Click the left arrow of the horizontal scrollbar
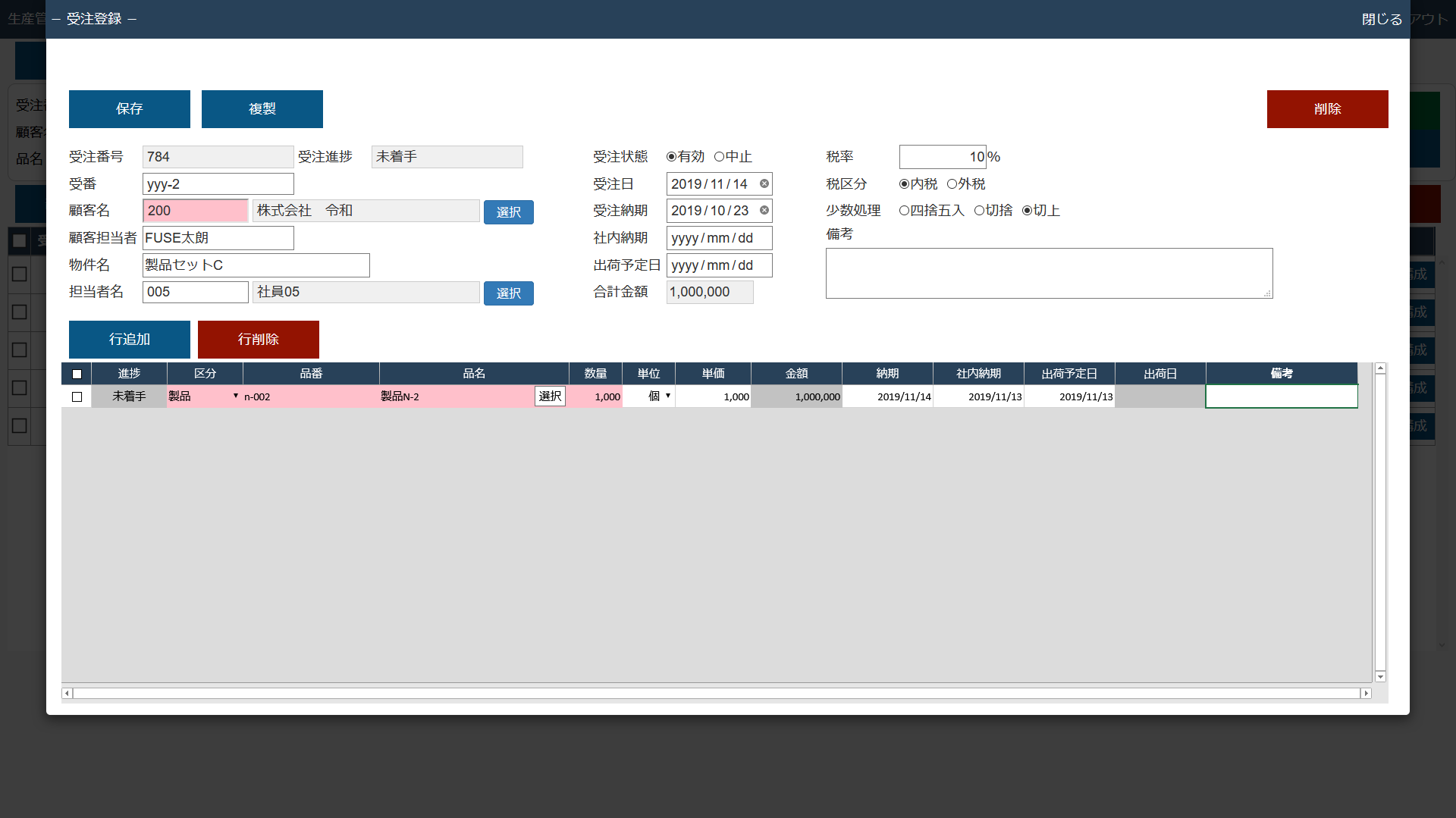This screenshot has width=1456, height=818. [67, 693]
